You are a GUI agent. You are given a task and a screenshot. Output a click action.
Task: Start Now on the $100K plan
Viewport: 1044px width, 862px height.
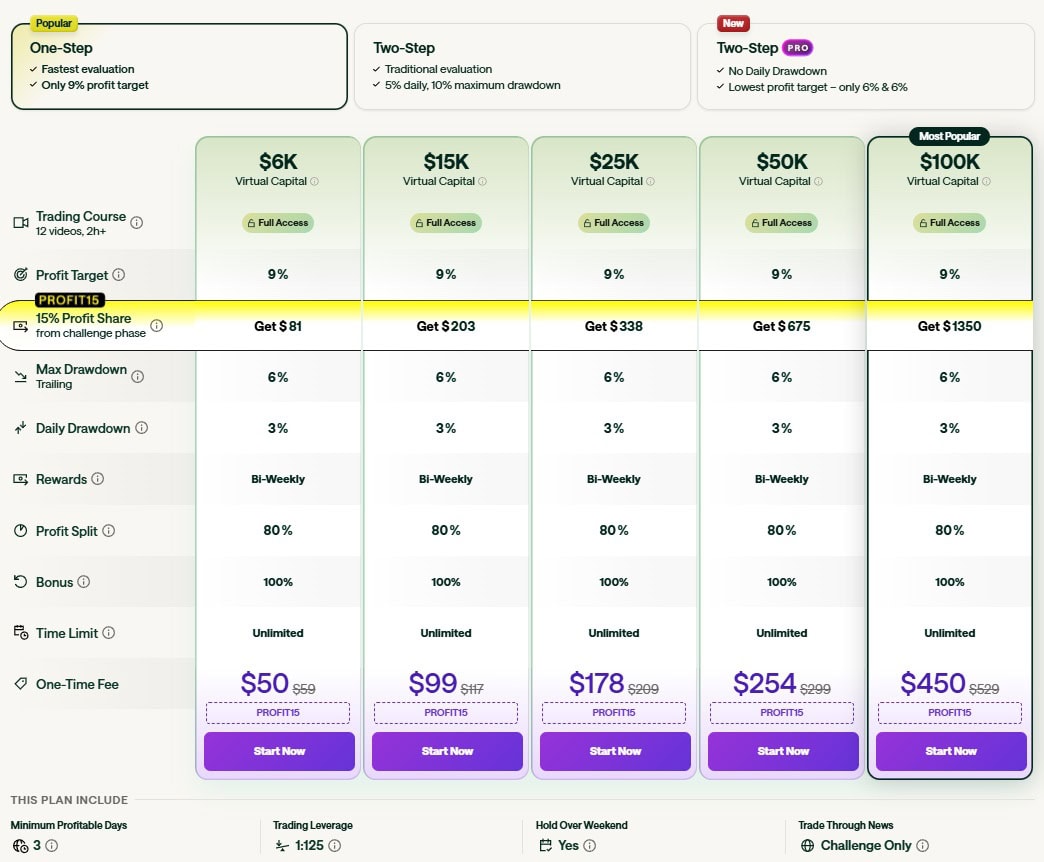tap(951, 751)
